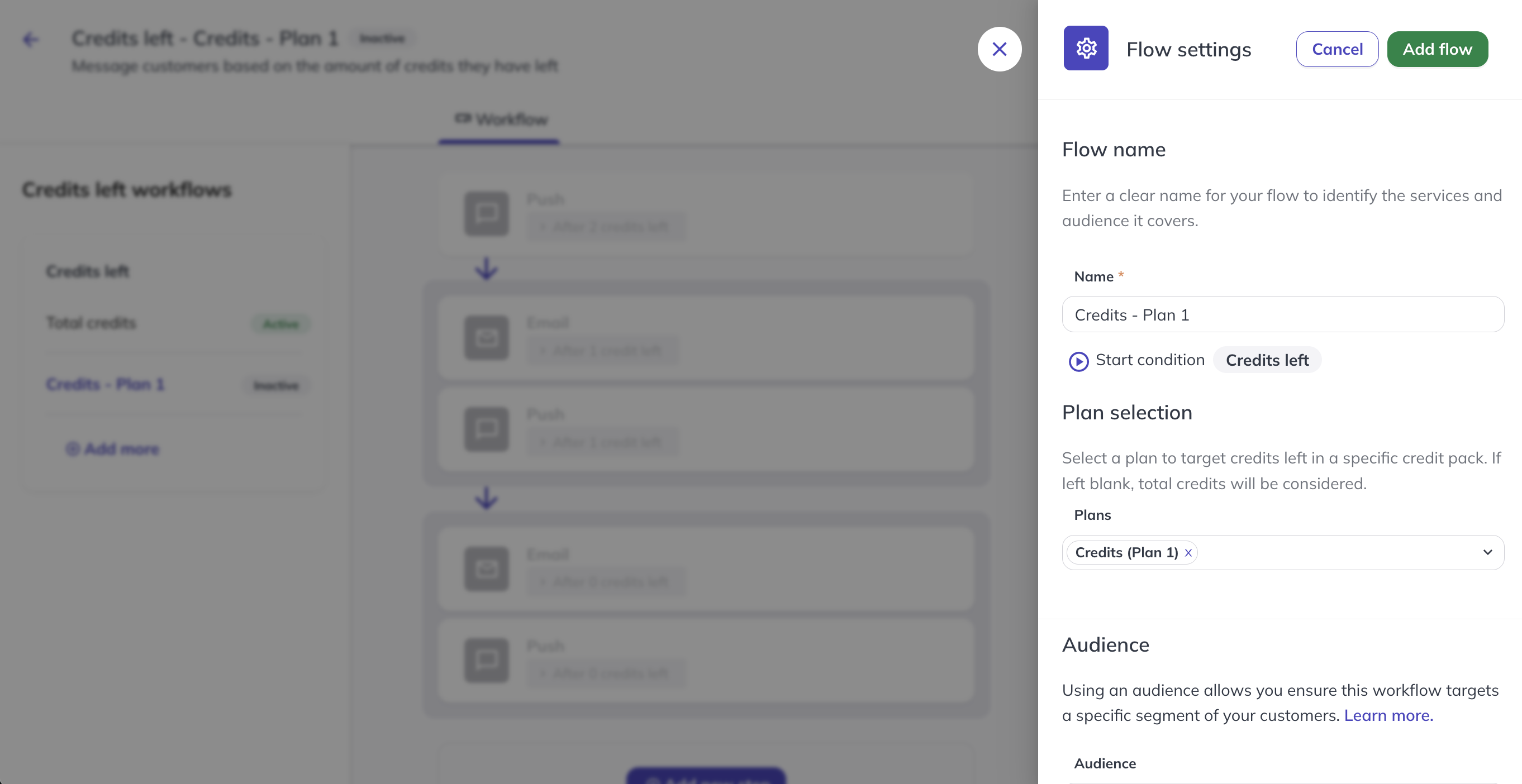Expand the Plans dropdown chevron
The height and width of the screenshot is (784, 1522).
(1487, 553)
